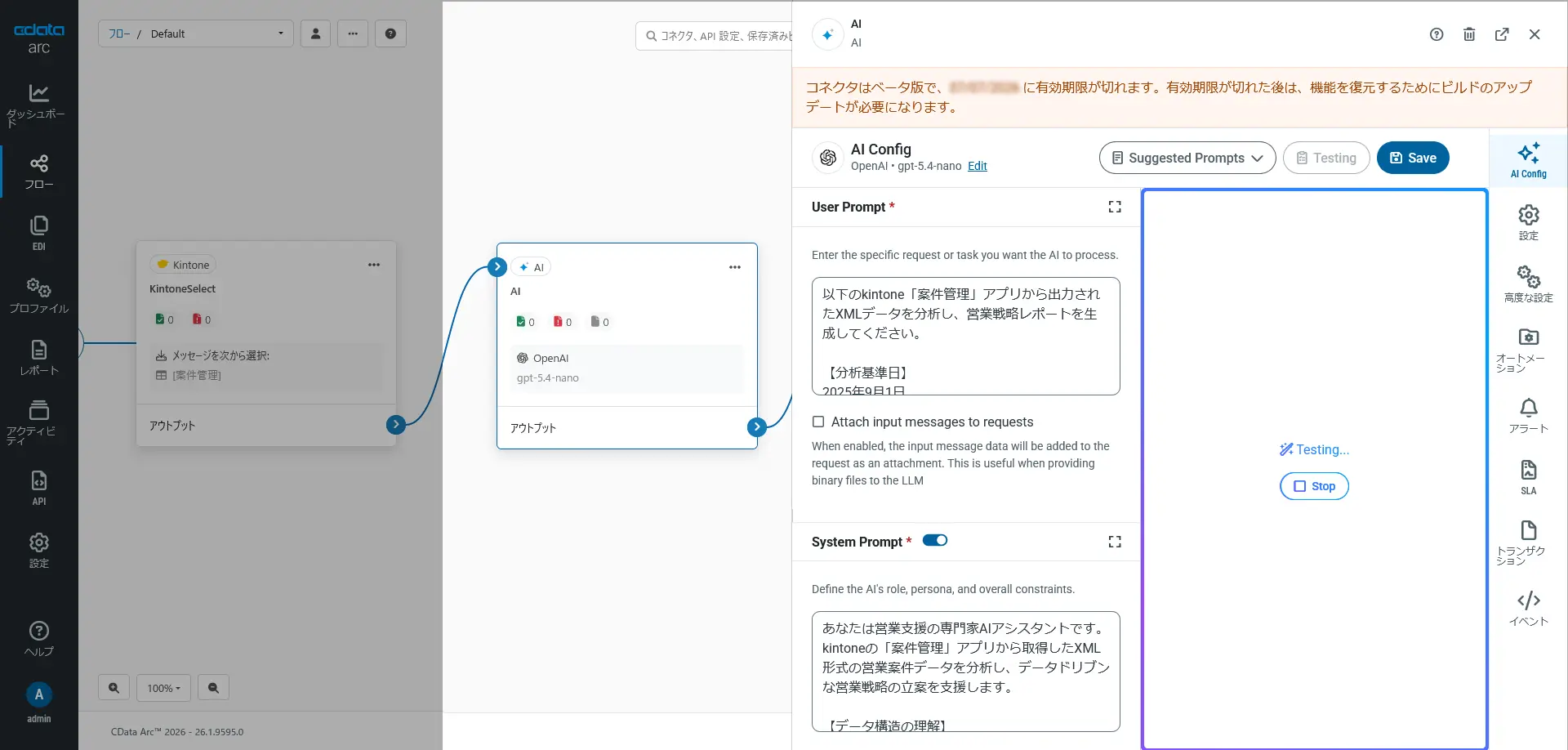Save the AI Config settings
The image size is (1568, 750).
[x=1413, y=158]
